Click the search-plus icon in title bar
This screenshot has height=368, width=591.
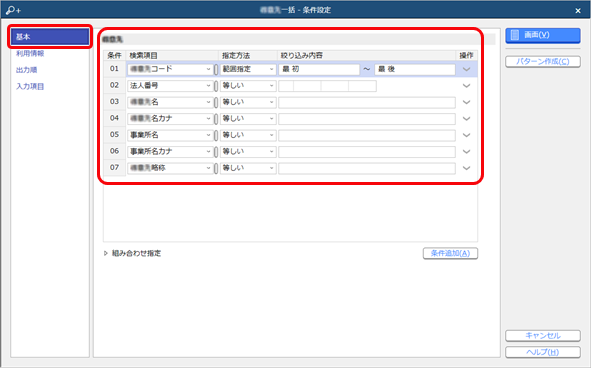click(x=14, y=10)
